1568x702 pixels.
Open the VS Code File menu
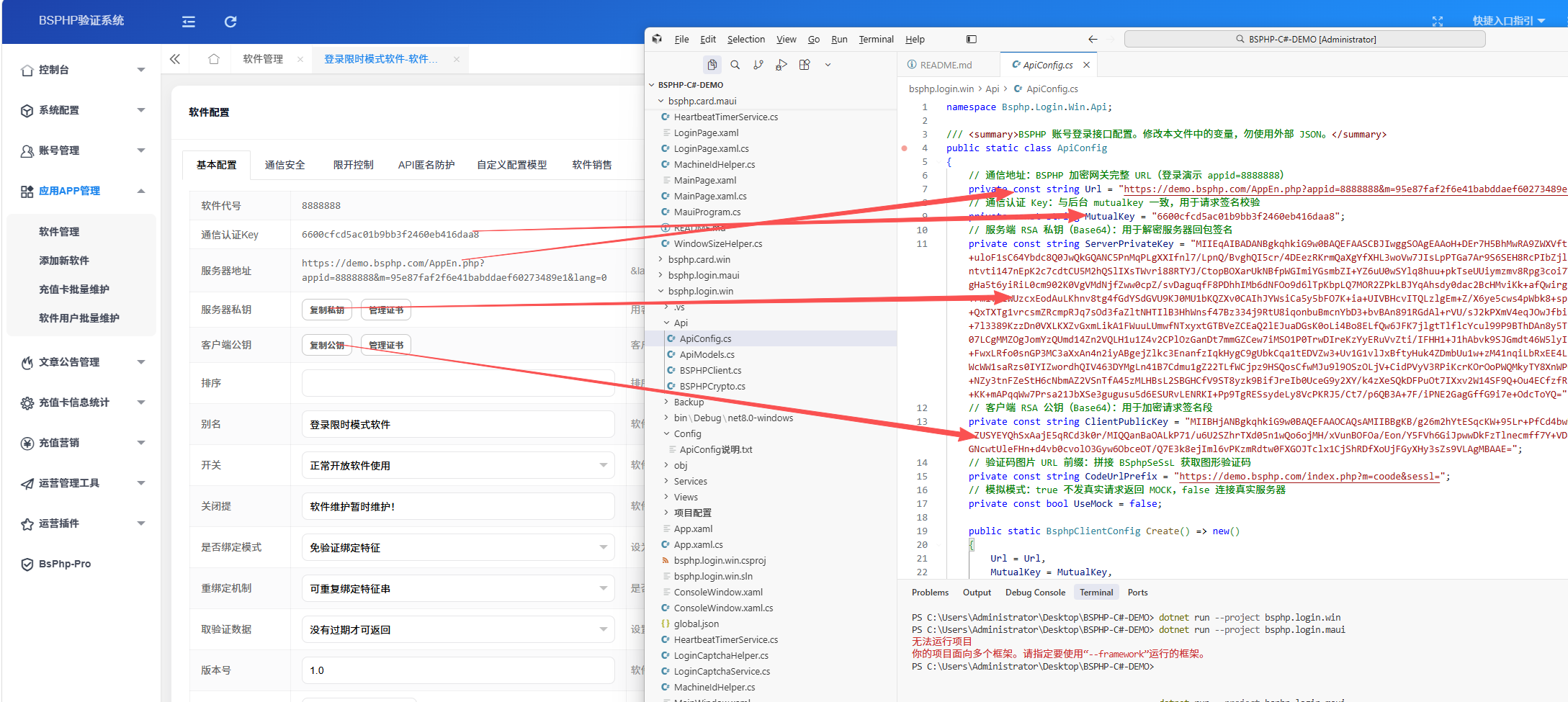(681, 39)
